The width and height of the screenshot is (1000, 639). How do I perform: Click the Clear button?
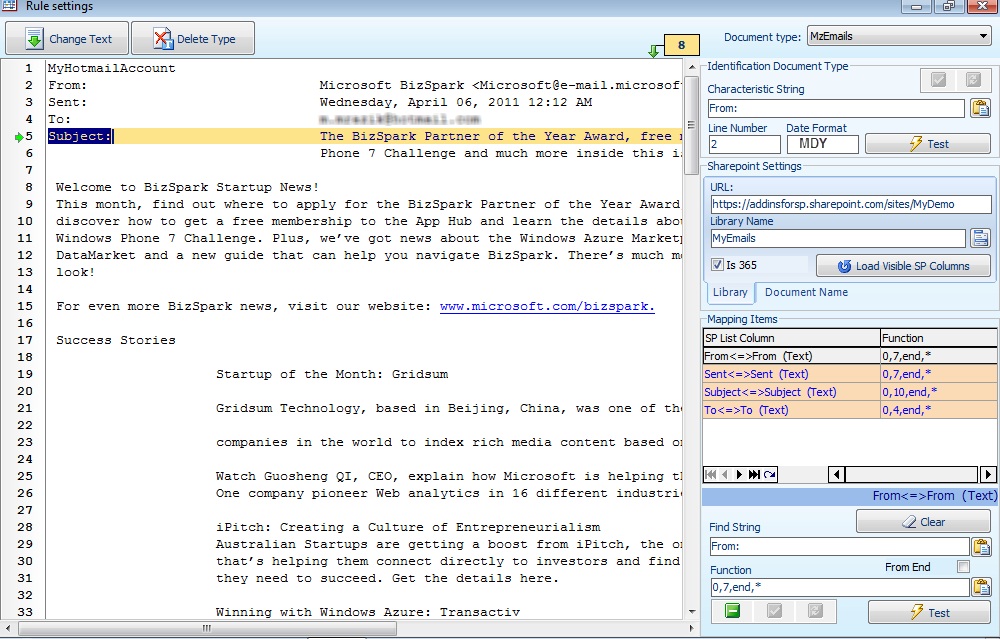(923, 522)
